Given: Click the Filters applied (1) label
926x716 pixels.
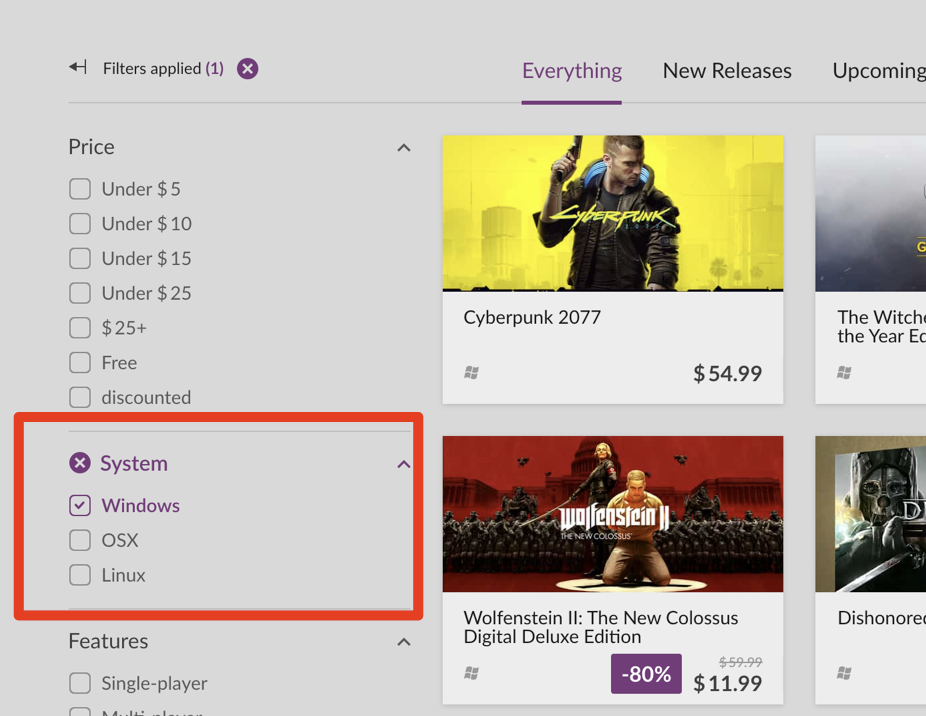Looking at the screenshot, I should [164, 69].
